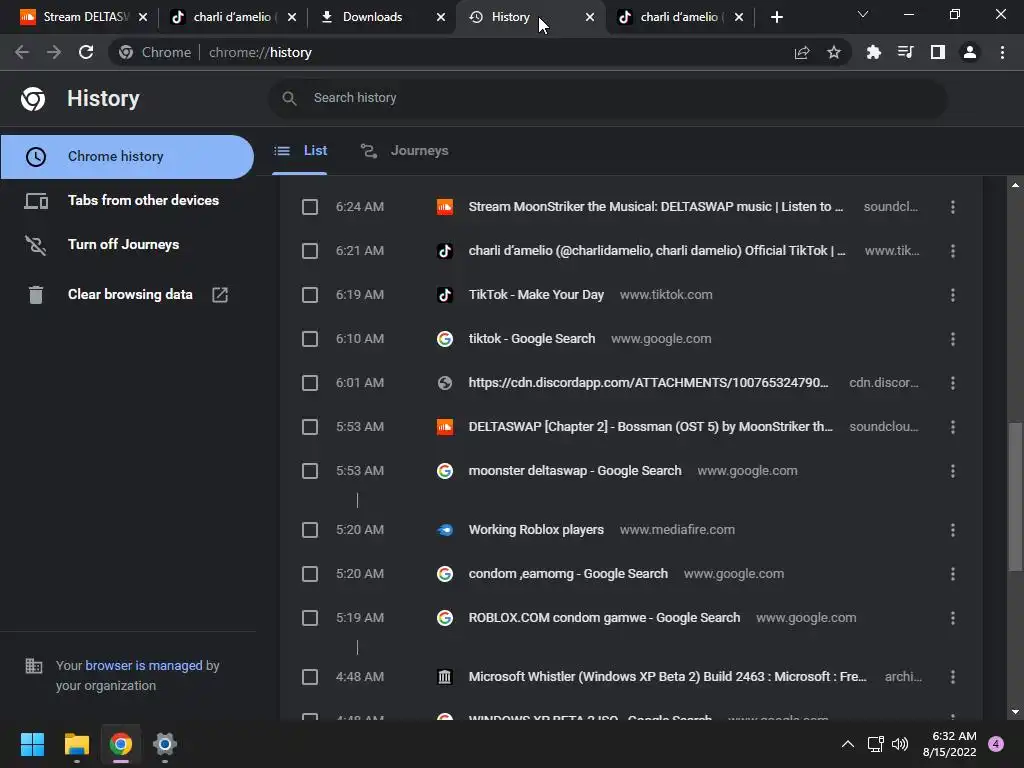Viewport: 1024px width, 768px height.
Task: Open more actions for cdn.discordapp entry
Action: point(953,383)
